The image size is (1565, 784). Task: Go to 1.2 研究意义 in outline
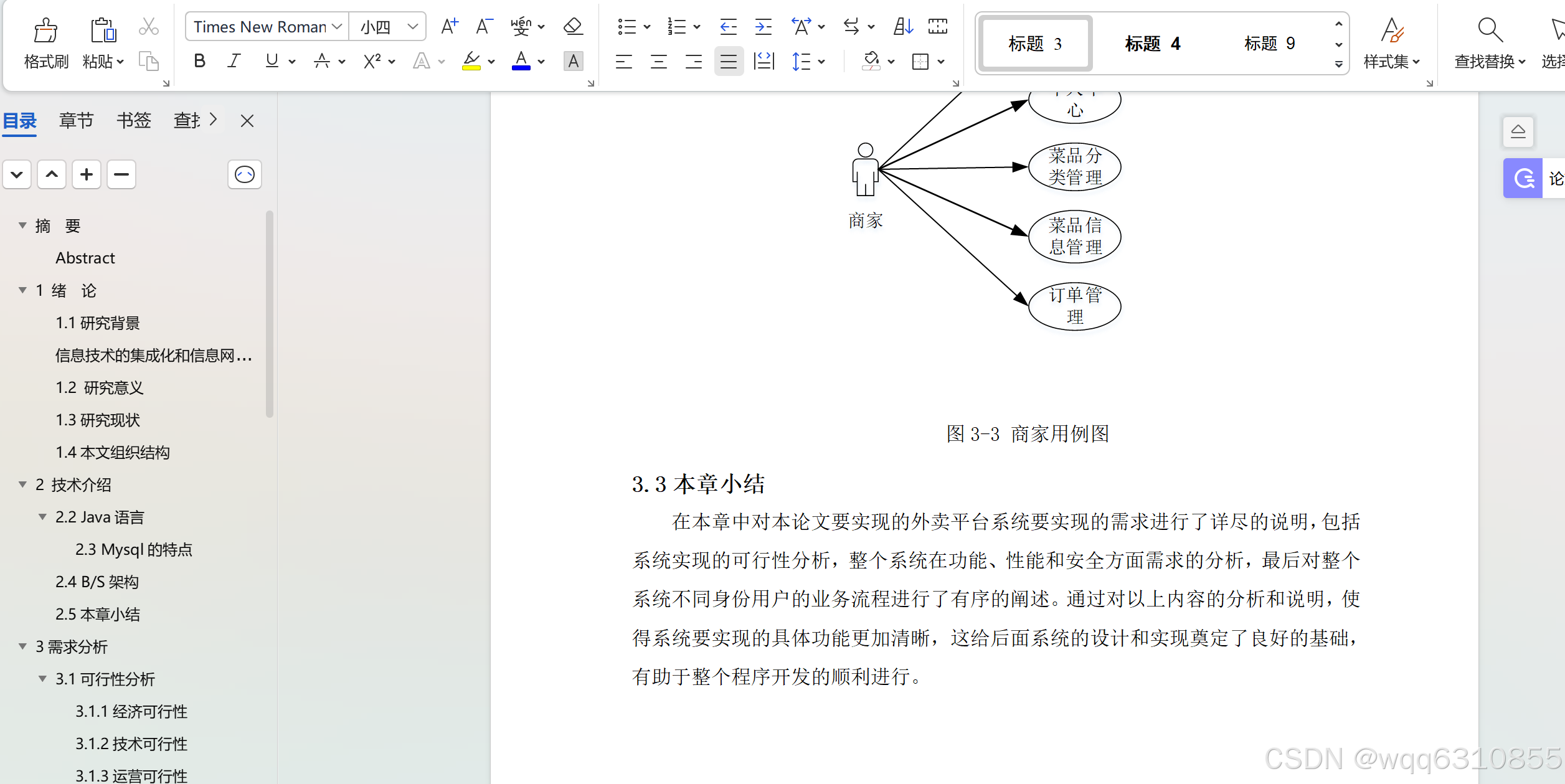click(x=100, y=387)
